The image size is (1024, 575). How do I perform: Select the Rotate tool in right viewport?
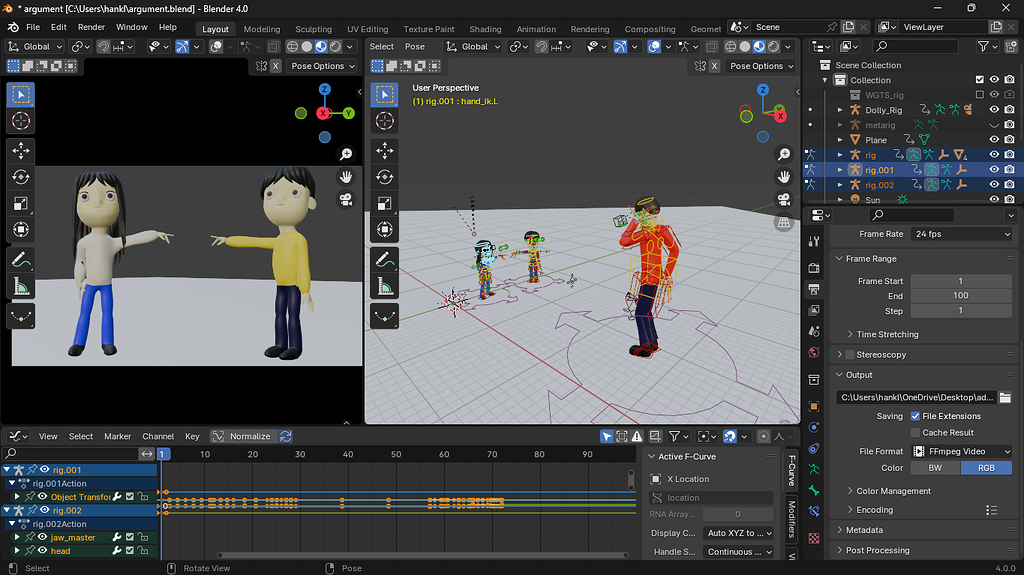[x=385, y=177]
